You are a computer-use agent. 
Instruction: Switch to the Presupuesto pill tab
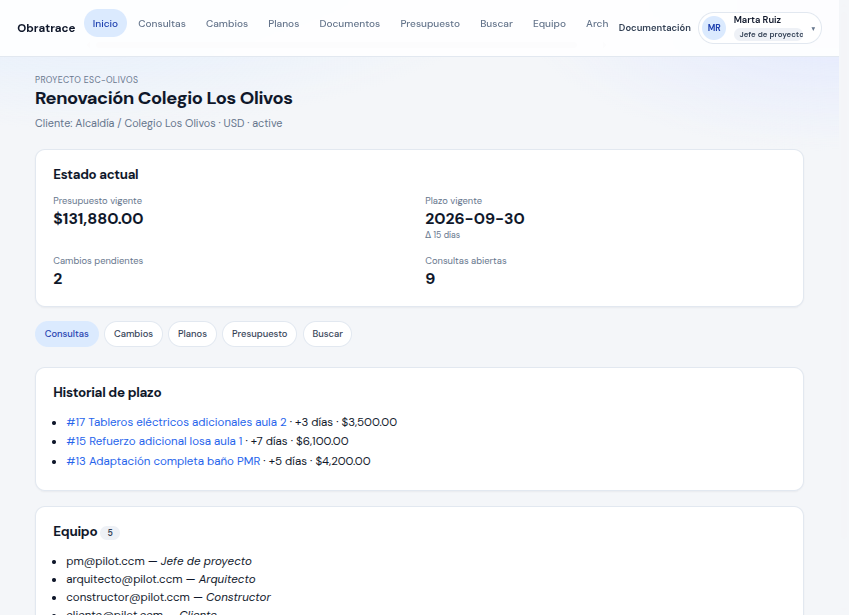259,334
